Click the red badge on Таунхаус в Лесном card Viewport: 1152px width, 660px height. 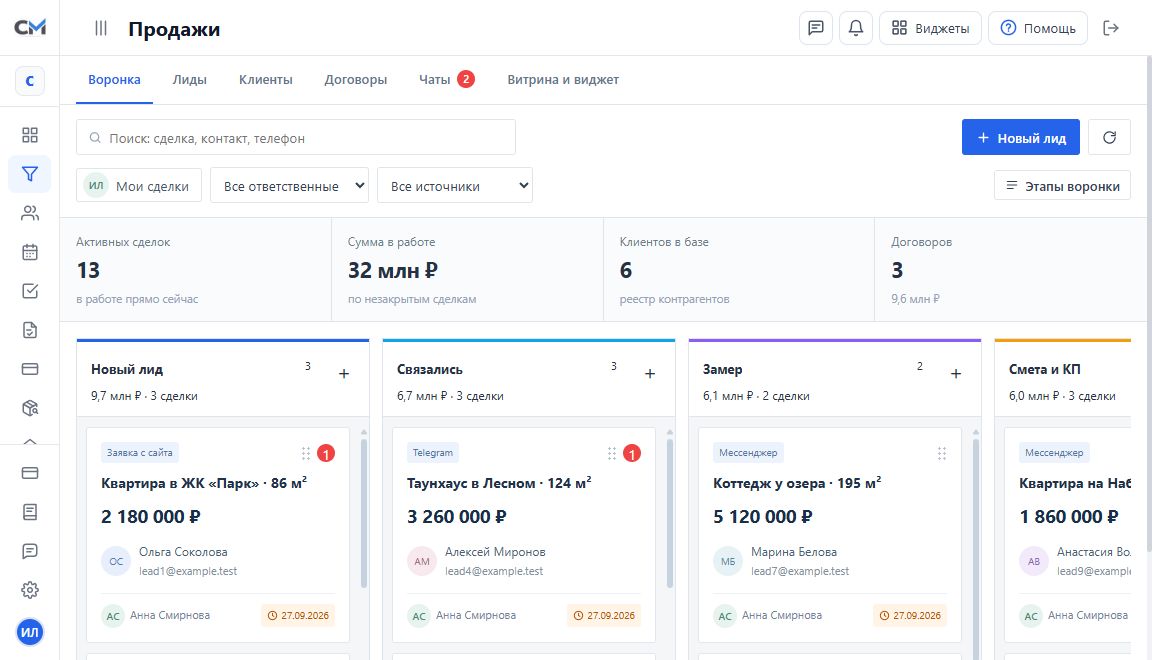pos(632,453)
